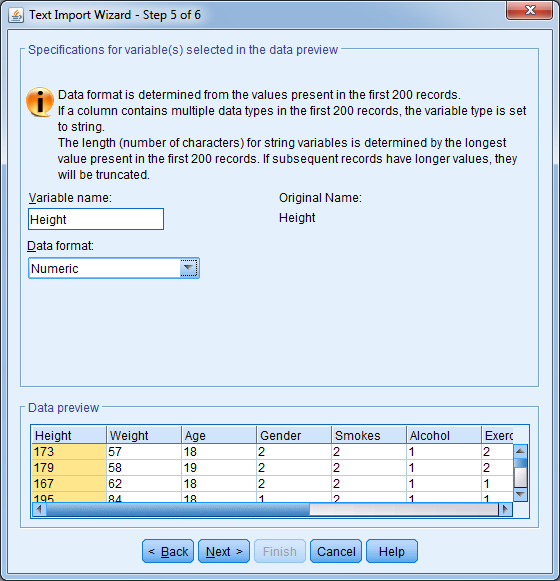Select the Weight column header
This screenshot has width=560, height=581.
(x=144, y=435)
